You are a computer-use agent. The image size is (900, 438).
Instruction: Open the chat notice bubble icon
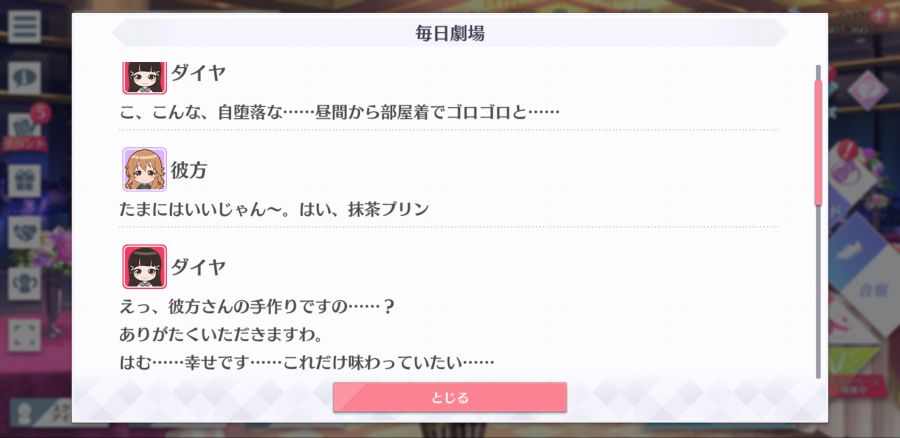tap(24, 77)
